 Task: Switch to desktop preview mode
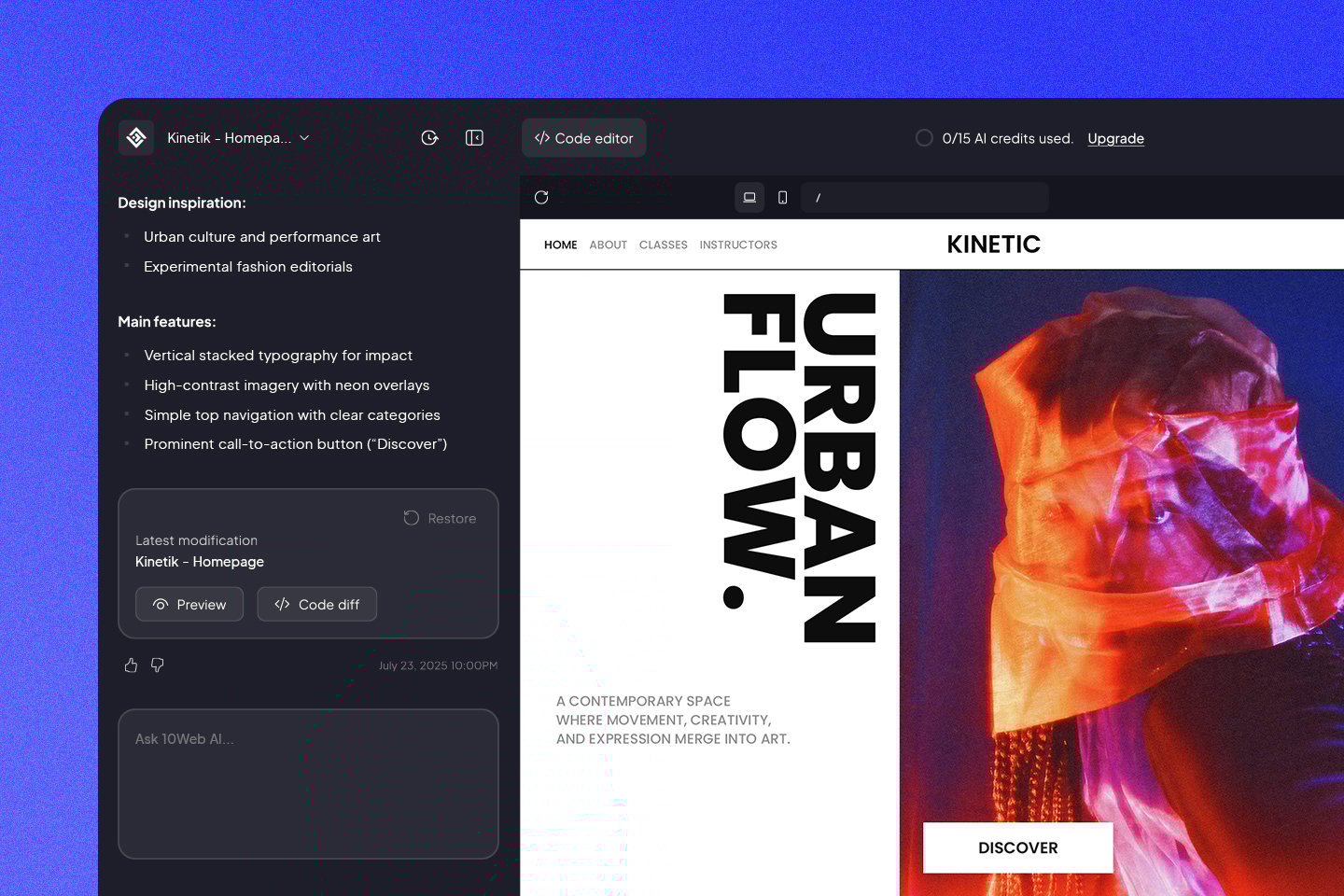749,198
